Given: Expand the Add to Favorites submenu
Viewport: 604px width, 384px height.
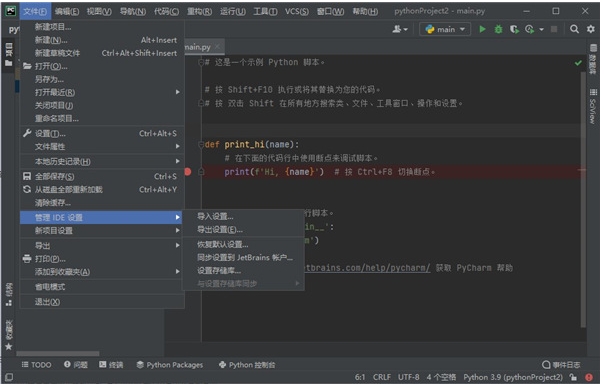Looking at the screenshot, I should tap(102, 272).
